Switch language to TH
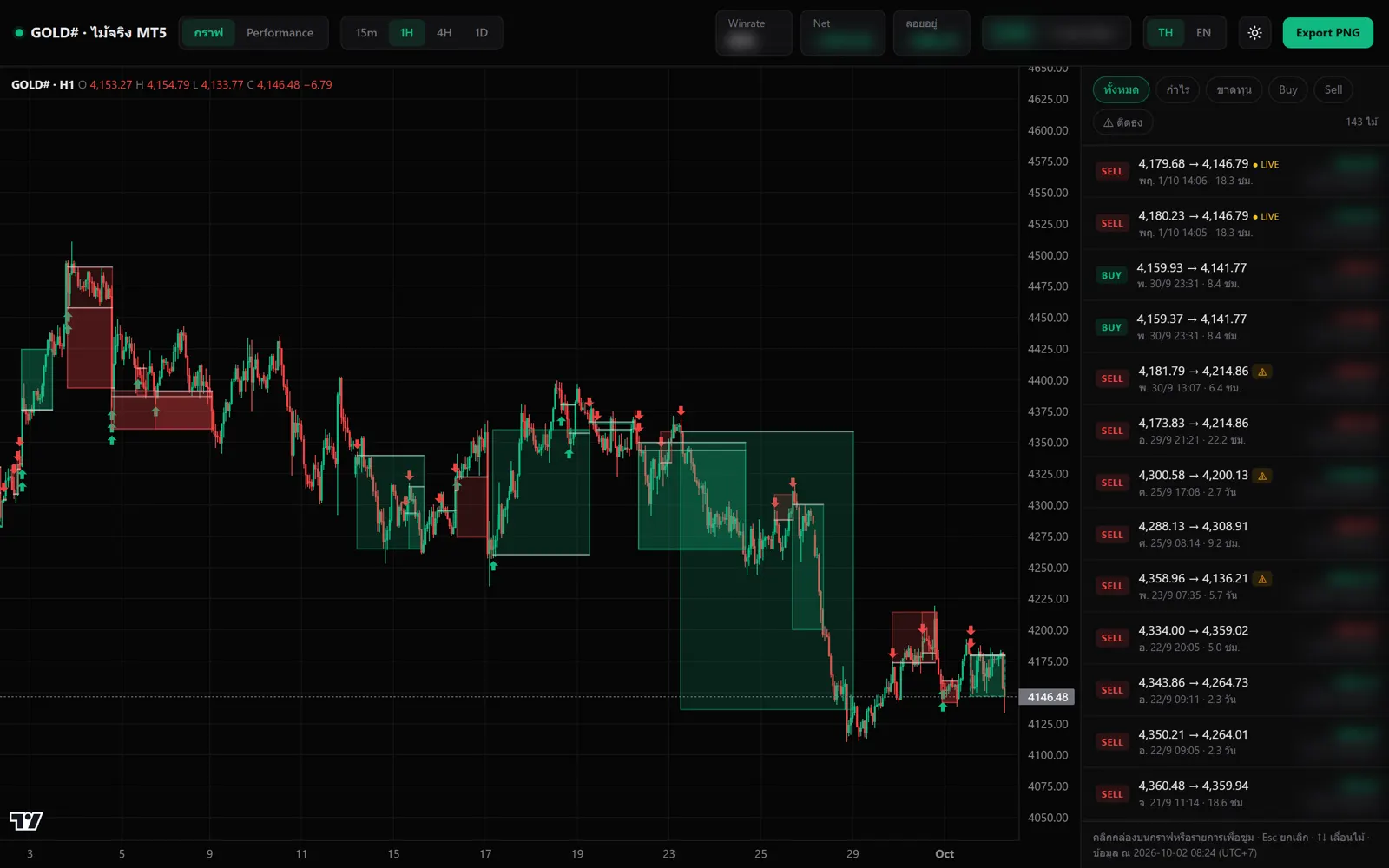1389x868 pixels. (x=1165, y=33)
